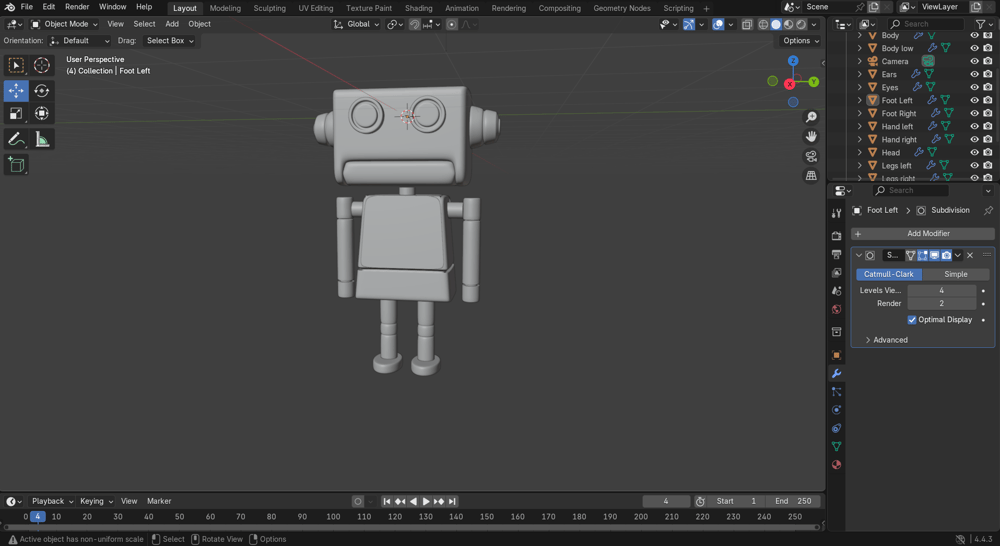Click the Add Modifier button

tap(923, 233)
